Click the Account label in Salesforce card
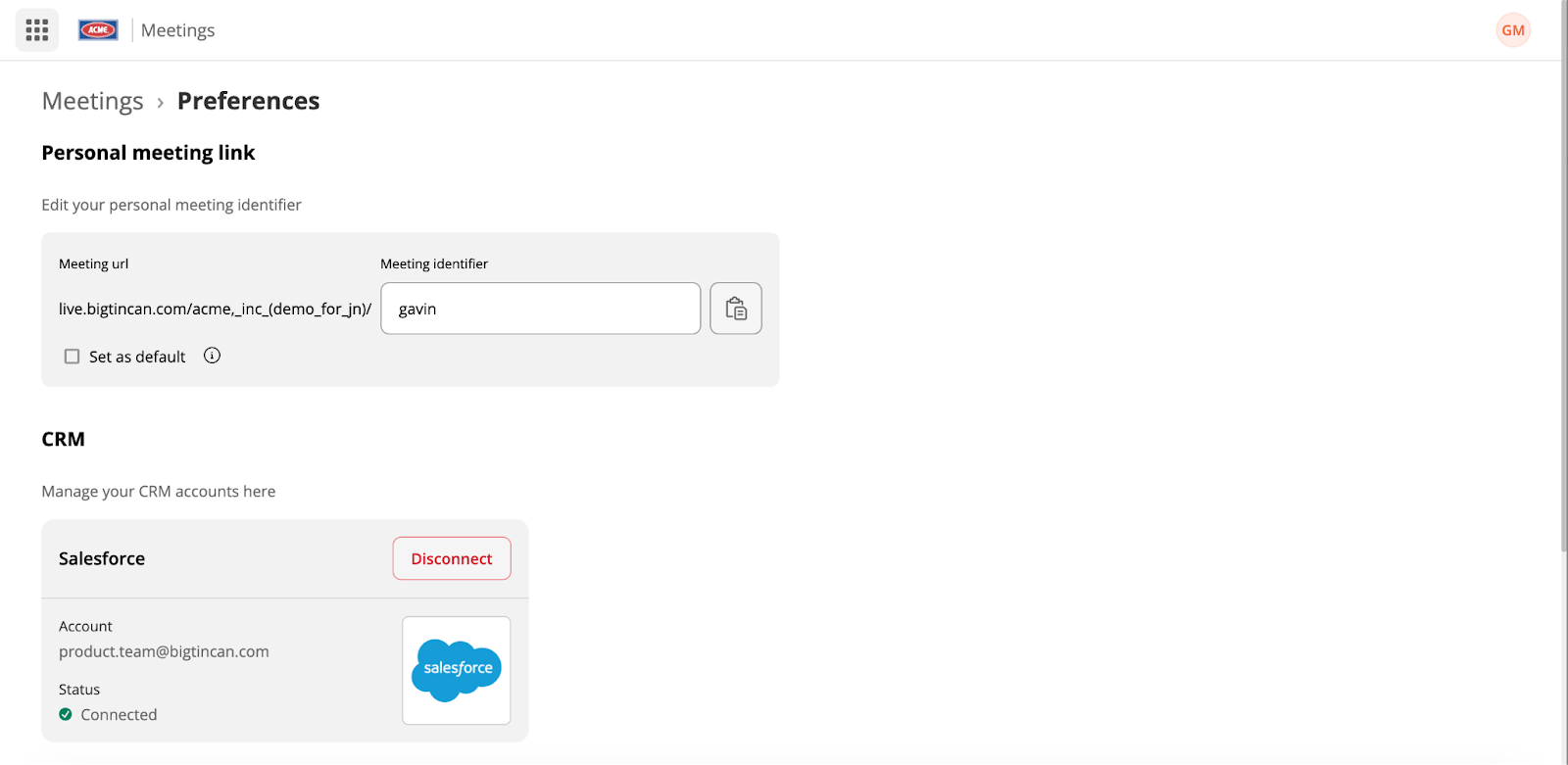Viewport: 1568px width, 765px height. pyautogui.click(x=85, y=626)
